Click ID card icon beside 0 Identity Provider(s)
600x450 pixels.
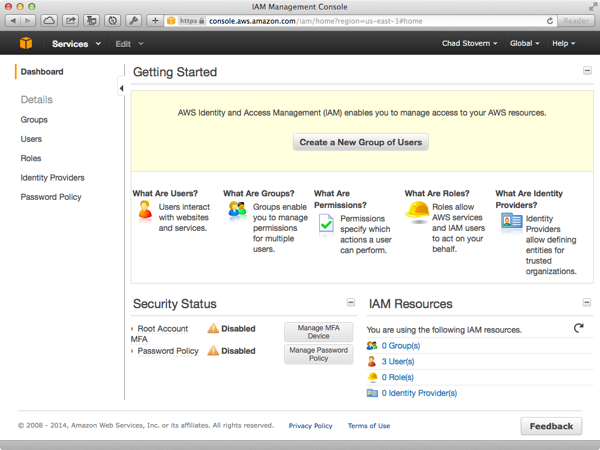372,393
